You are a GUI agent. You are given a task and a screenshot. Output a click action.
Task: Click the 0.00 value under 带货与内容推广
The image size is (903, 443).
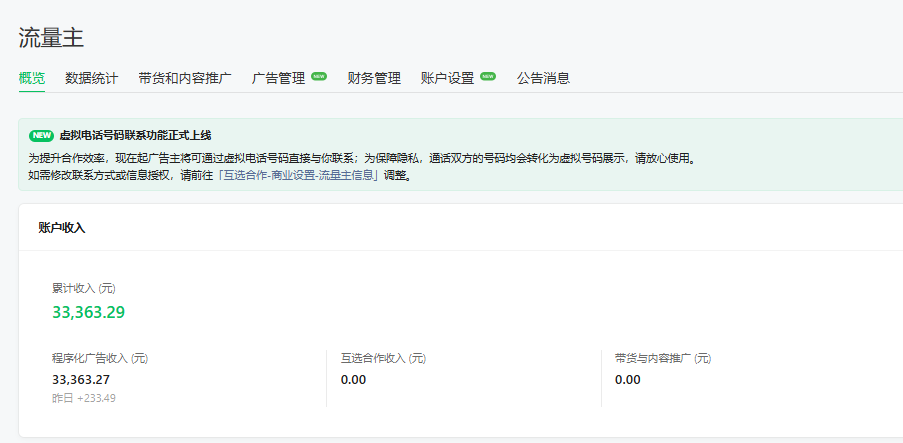click(x=628, y=380)
